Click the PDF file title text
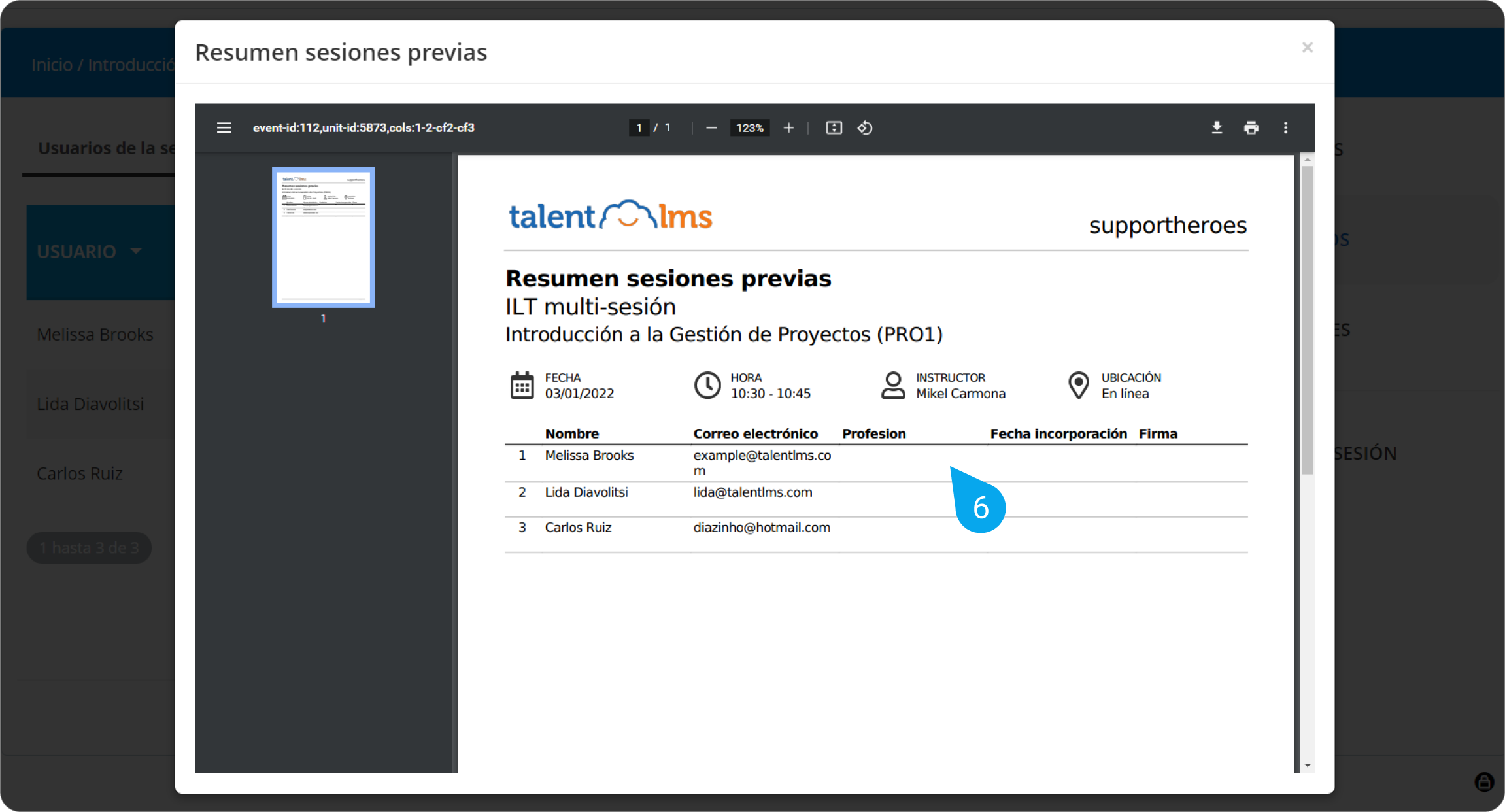Image resolution: width=1505 pixels, height=812 pixels. pyautogui.click(x=364, y=127)
